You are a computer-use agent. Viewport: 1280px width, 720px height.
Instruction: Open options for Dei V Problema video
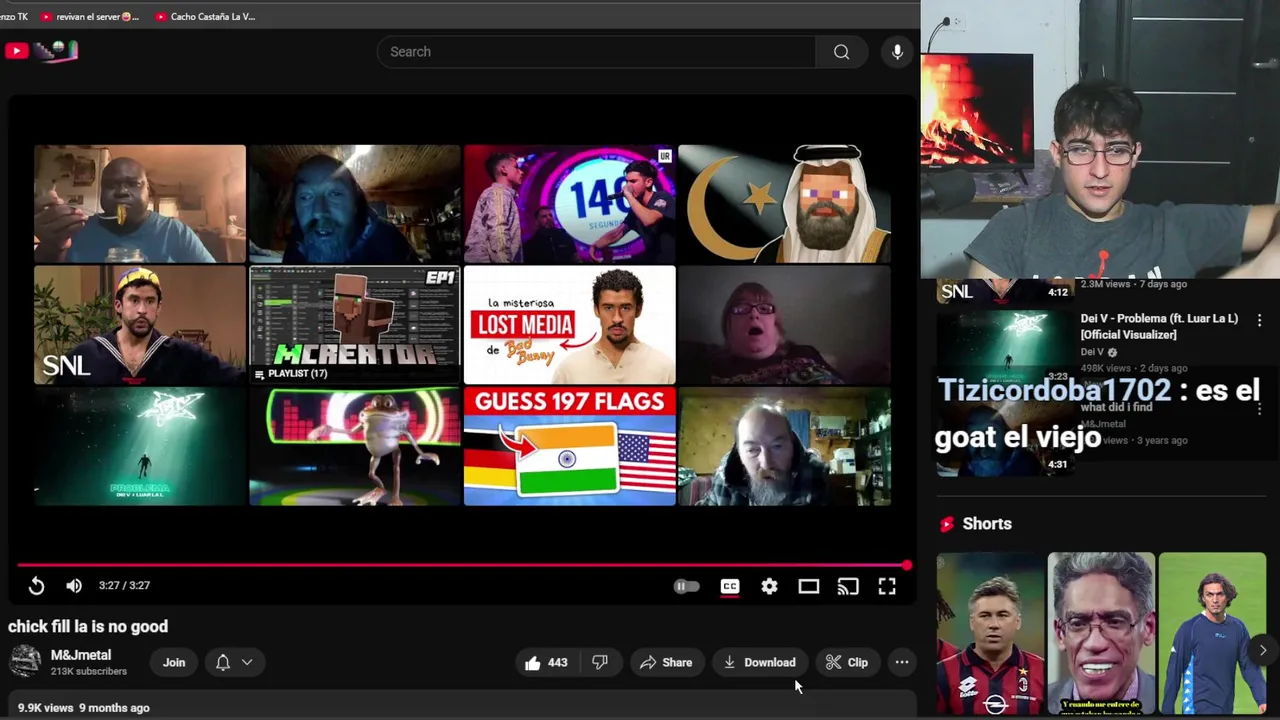coord(1259,320)
